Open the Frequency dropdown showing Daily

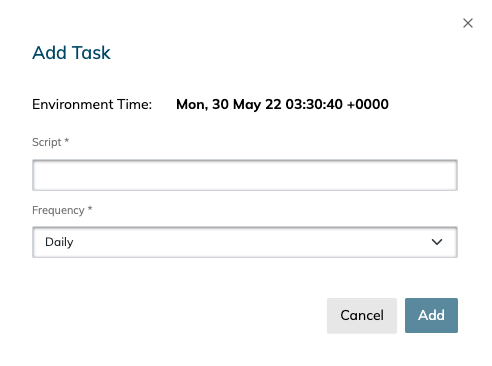click(245, 242)
